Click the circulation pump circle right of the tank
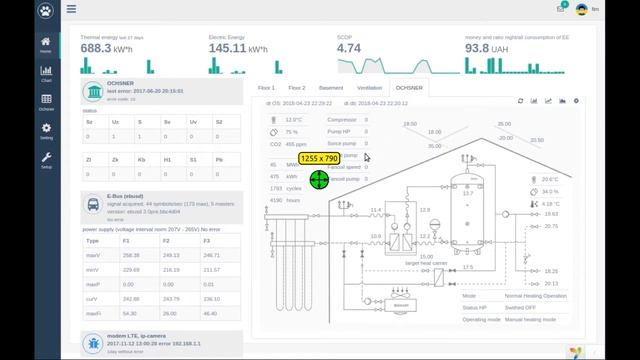This screenshot has width=640, height=360. pos(505,214)
